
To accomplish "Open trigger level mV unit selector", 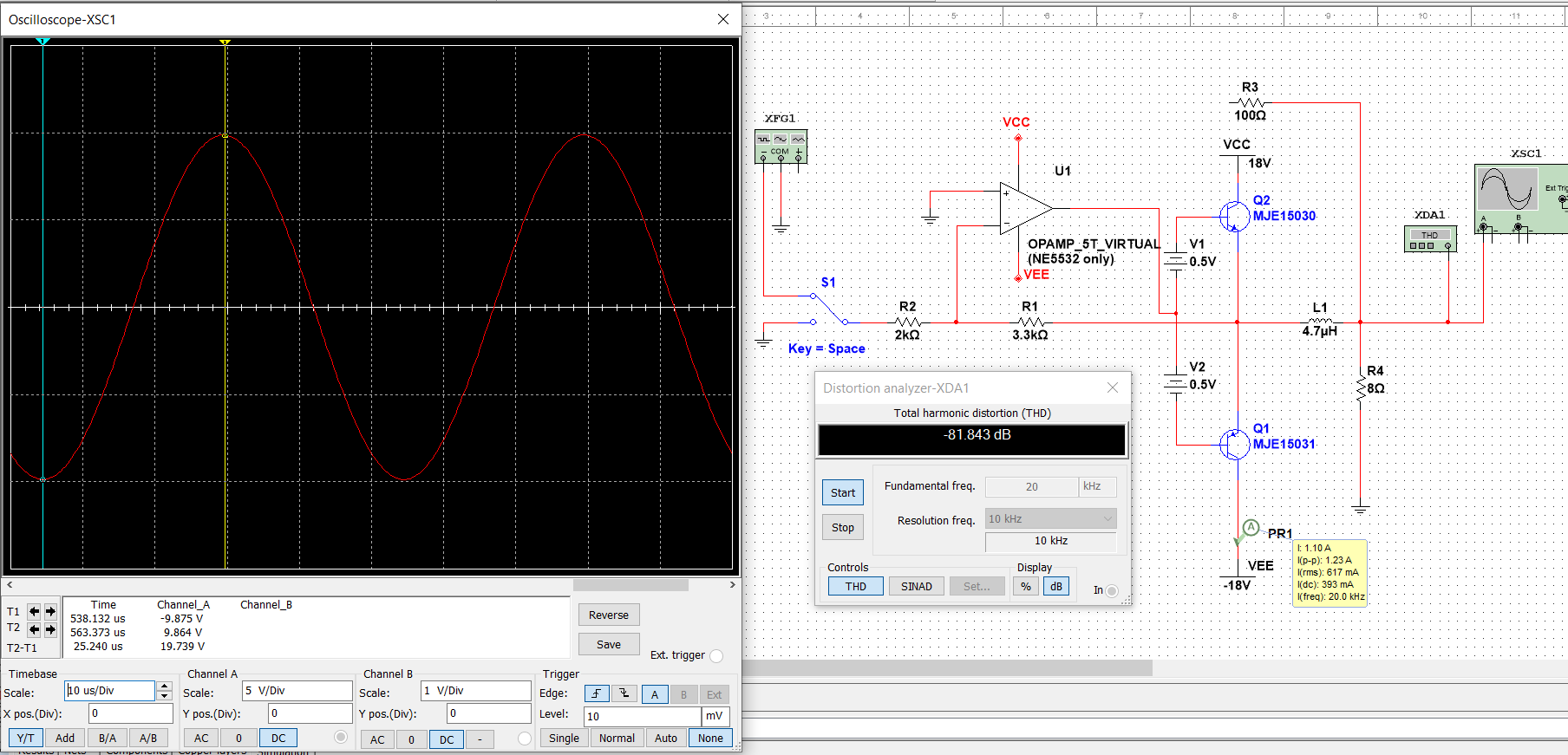I will tap(715, 716).
